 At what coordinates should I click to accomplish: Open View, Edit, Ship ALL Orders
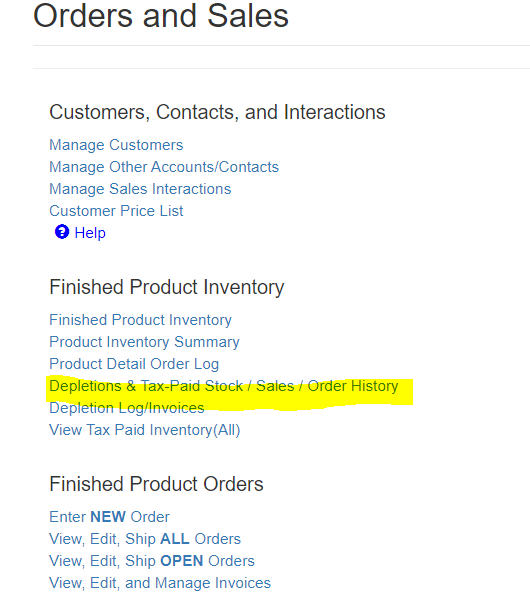145,539
